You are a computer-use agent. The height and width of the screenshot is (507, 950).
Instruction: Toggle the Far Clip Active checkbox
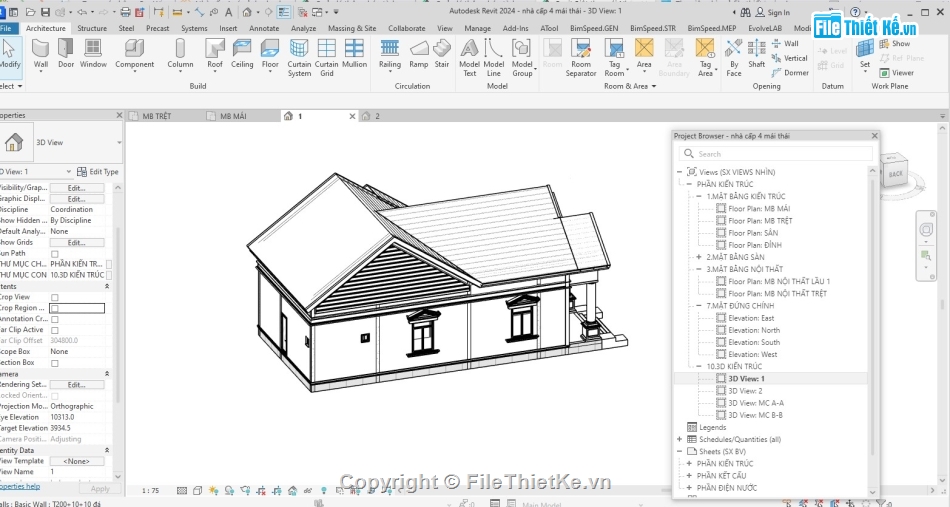55,330
